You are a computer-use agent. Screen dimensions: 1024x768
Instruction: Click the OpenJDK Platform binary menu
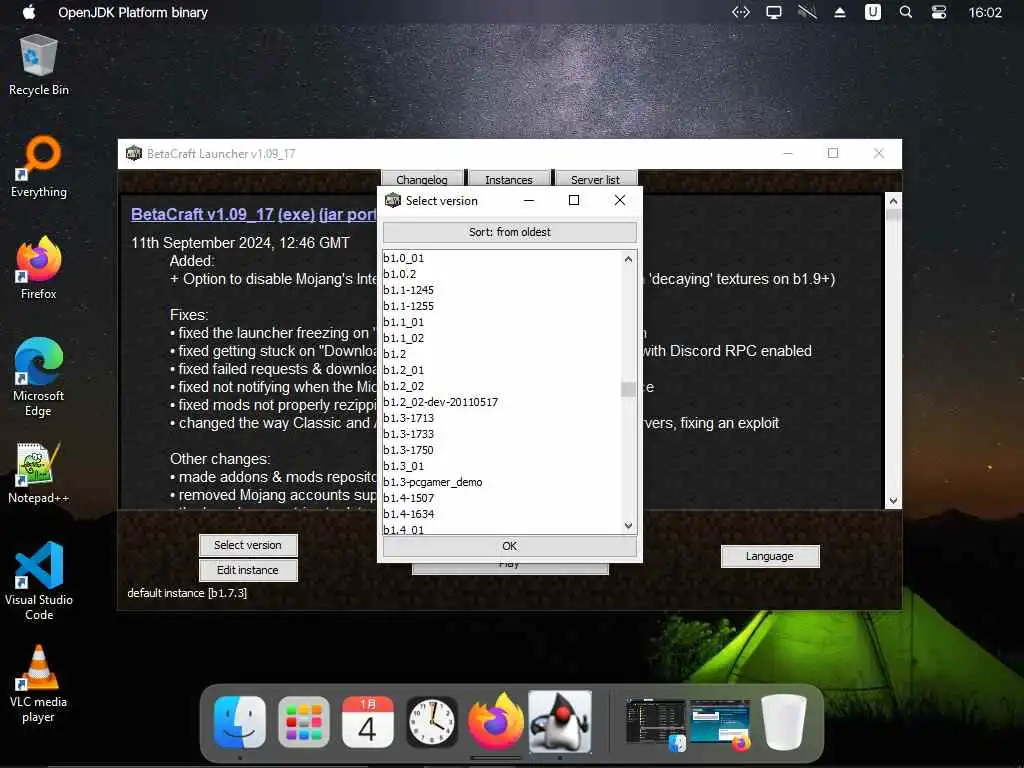[x=133, y=12]
